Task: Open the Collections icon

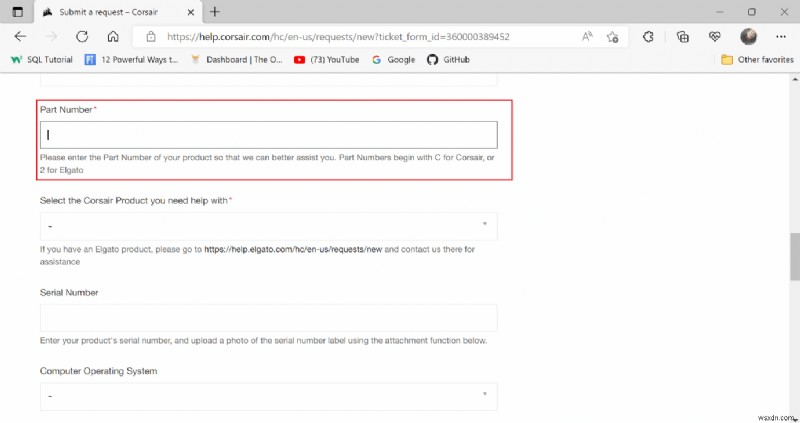Action: tap(682, 36)
